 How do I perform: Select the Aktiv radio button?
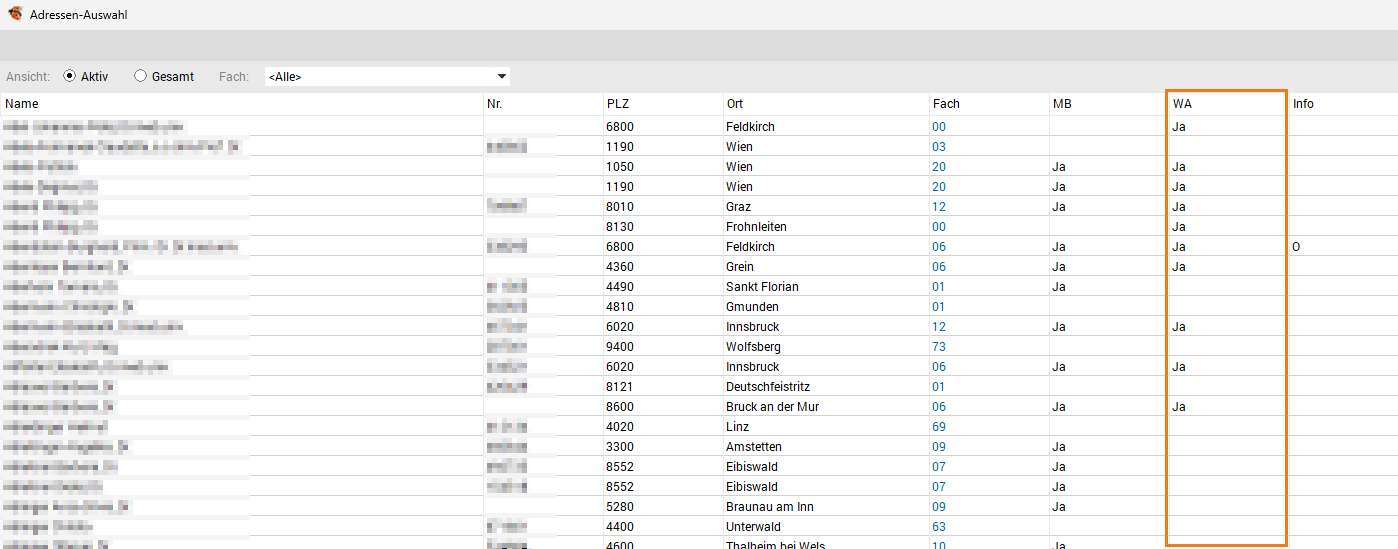pyautogui.click(x=70, y=76)
